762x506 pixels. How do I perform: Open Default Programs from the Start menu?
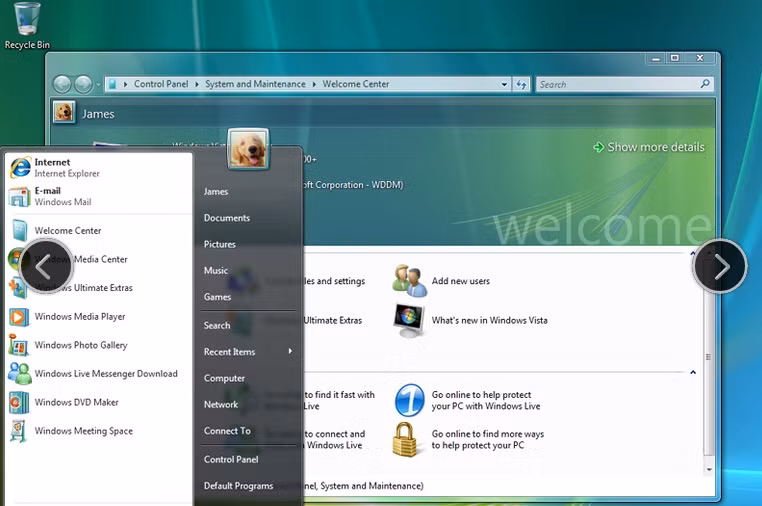[238, 486]
